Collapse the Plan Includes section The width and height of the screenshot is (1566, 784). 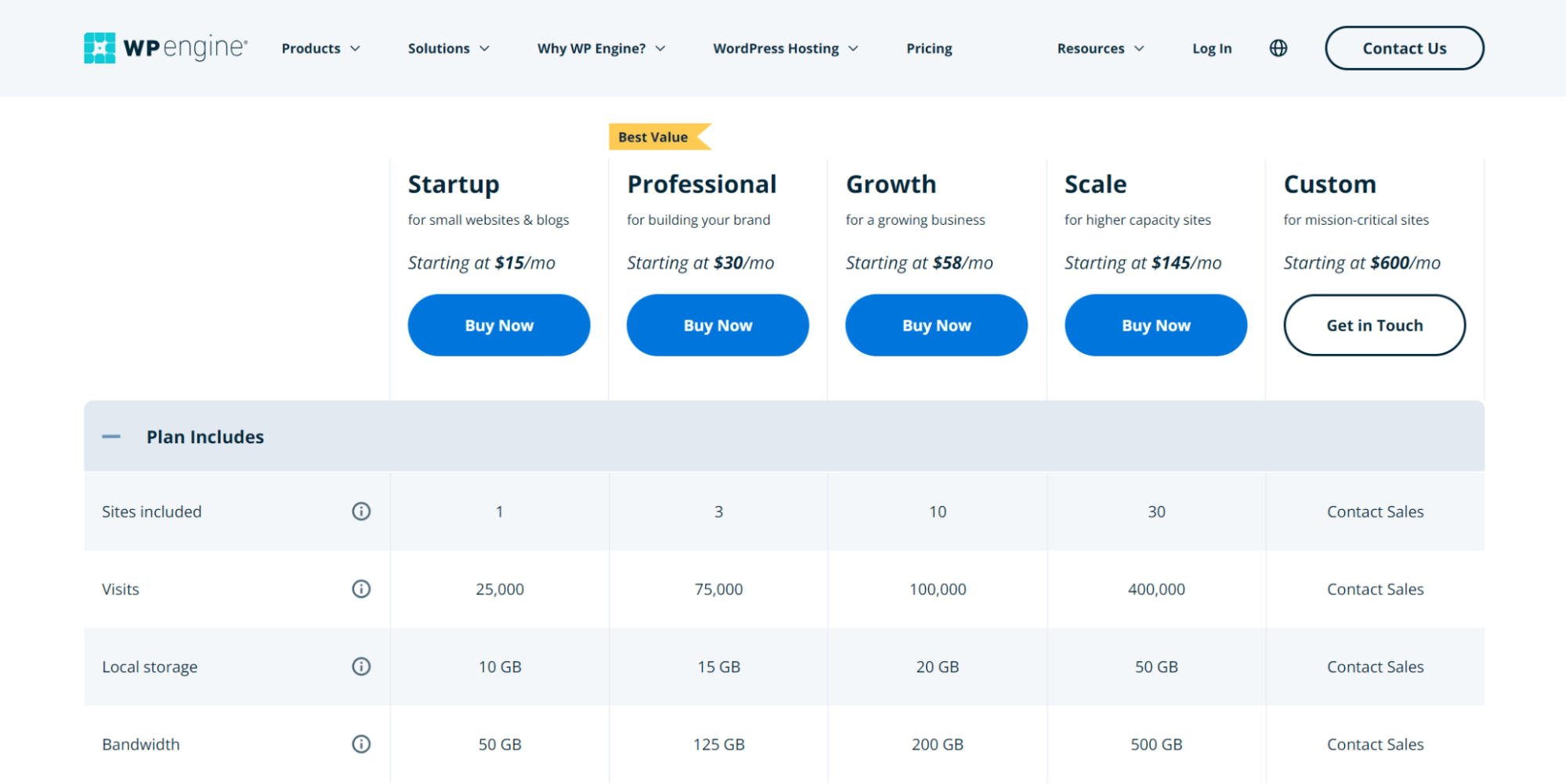(112, 437)
